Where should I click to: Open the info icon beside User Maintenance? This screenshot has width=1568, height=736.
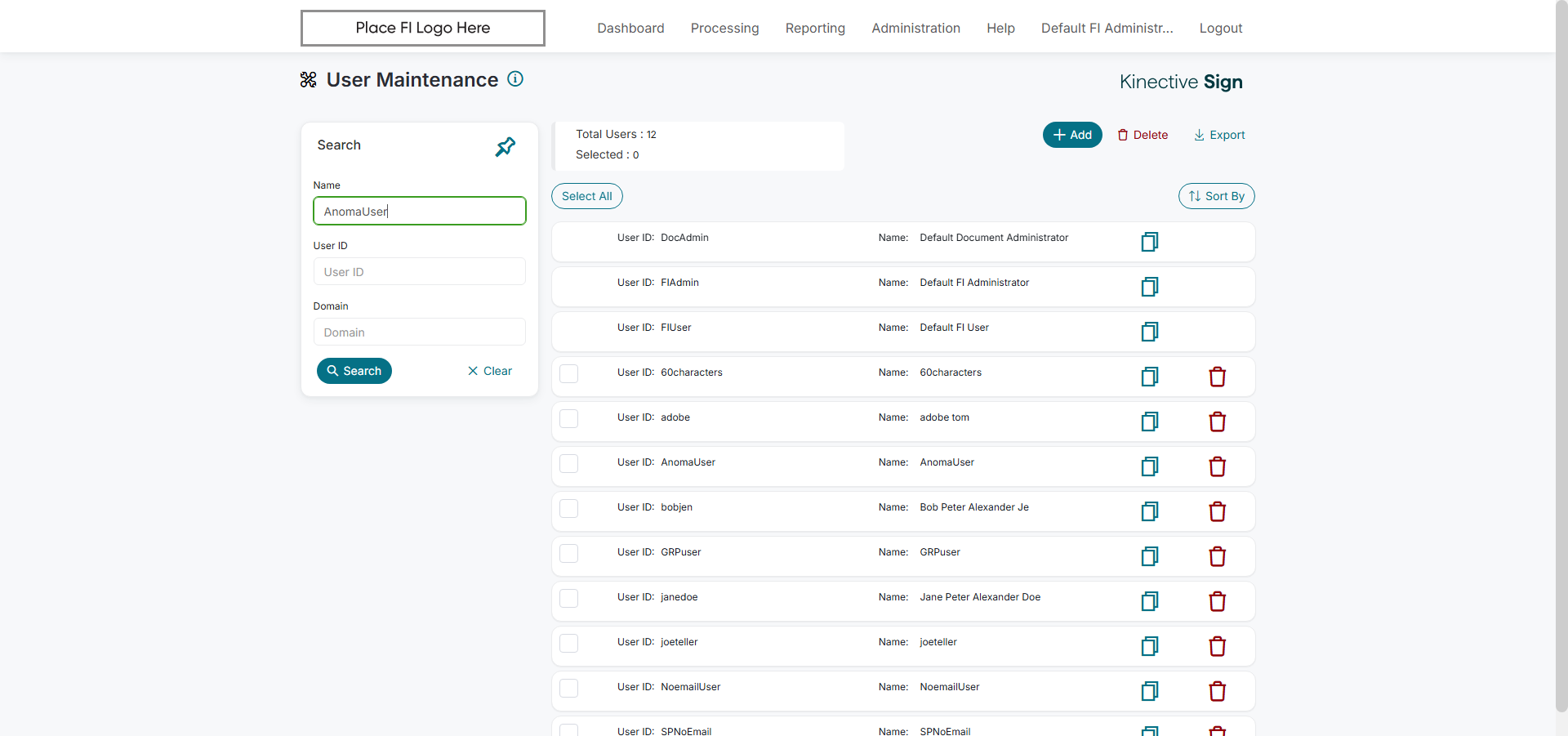515,79
